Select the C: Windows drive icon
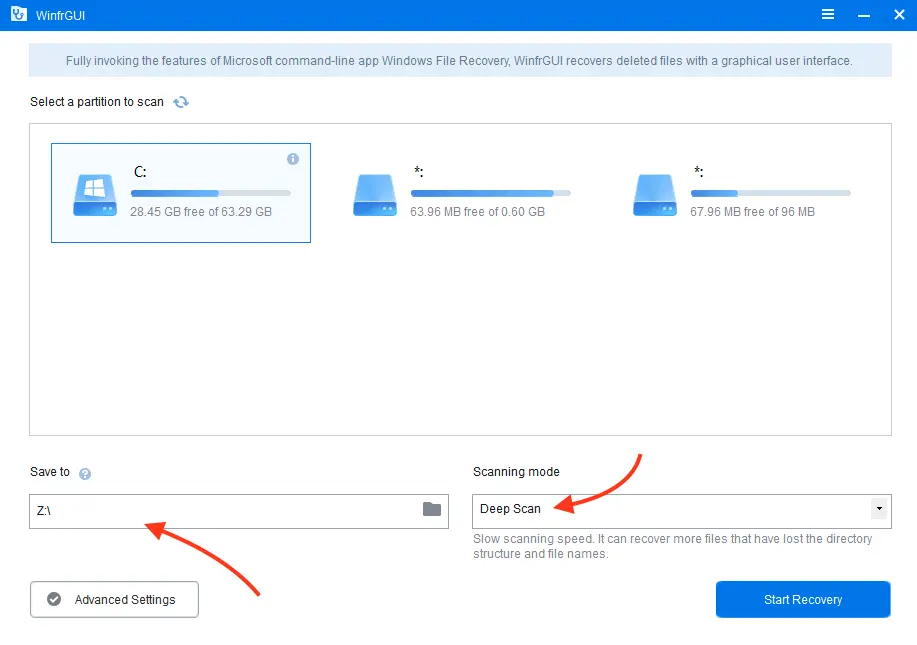917x645 pixels. click(94, 194)
